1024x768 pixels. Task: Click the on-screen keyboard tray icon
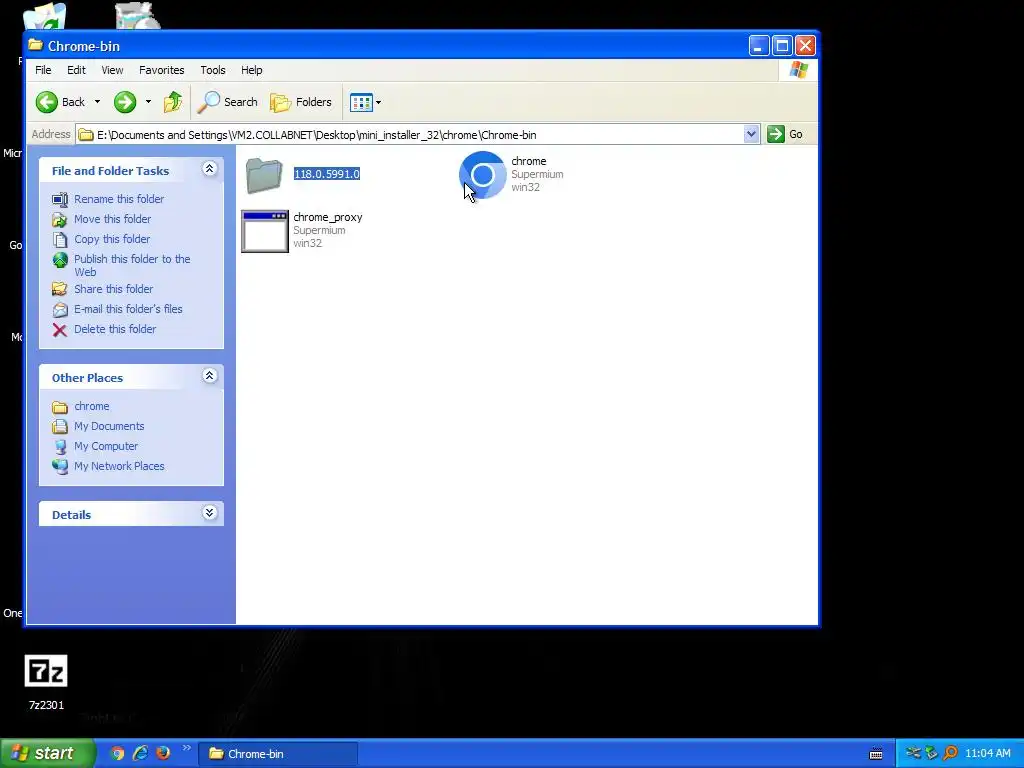(x=876, y=754)
